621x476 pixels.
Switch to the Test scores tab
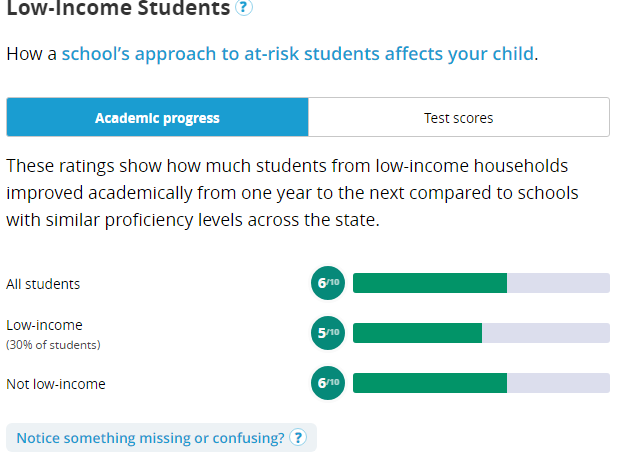[x=459, y=117]
